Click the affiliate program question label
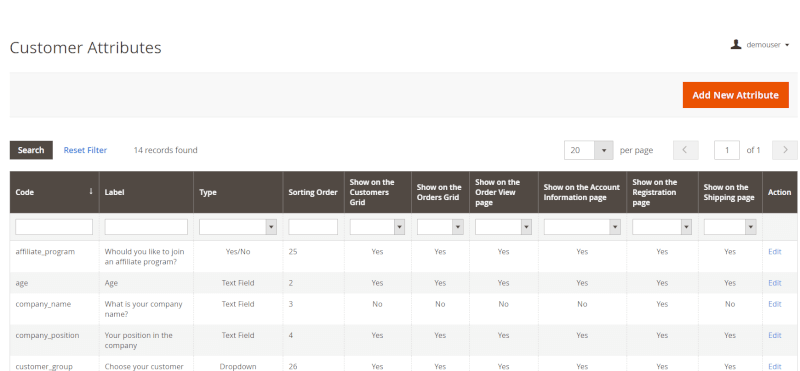Image resolution: width=800 pixels, height=371 pixels. pos(144,257)
